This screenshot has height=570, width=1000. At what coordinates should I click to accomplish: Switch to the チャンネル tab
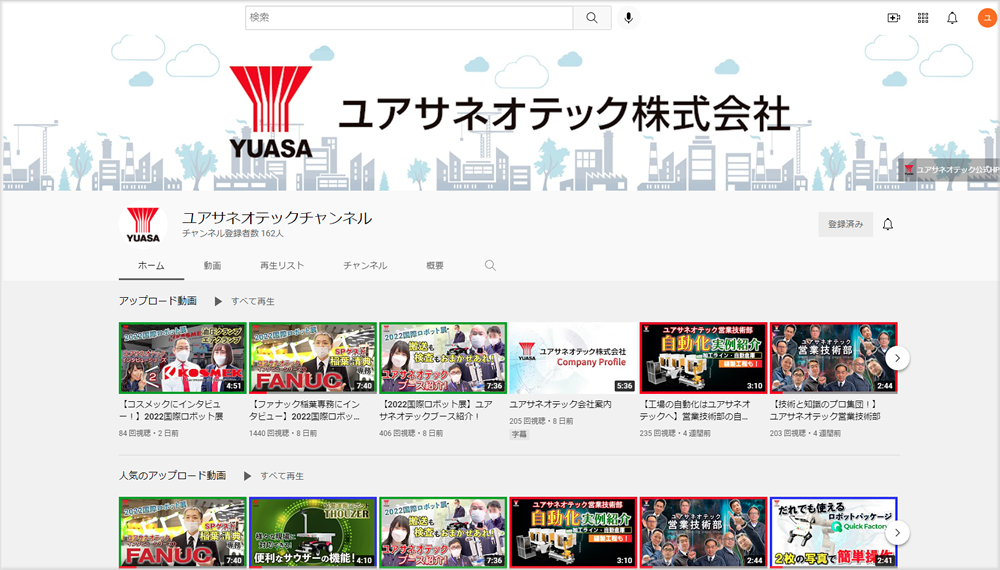pyautogui.click(x=365, y=265)
